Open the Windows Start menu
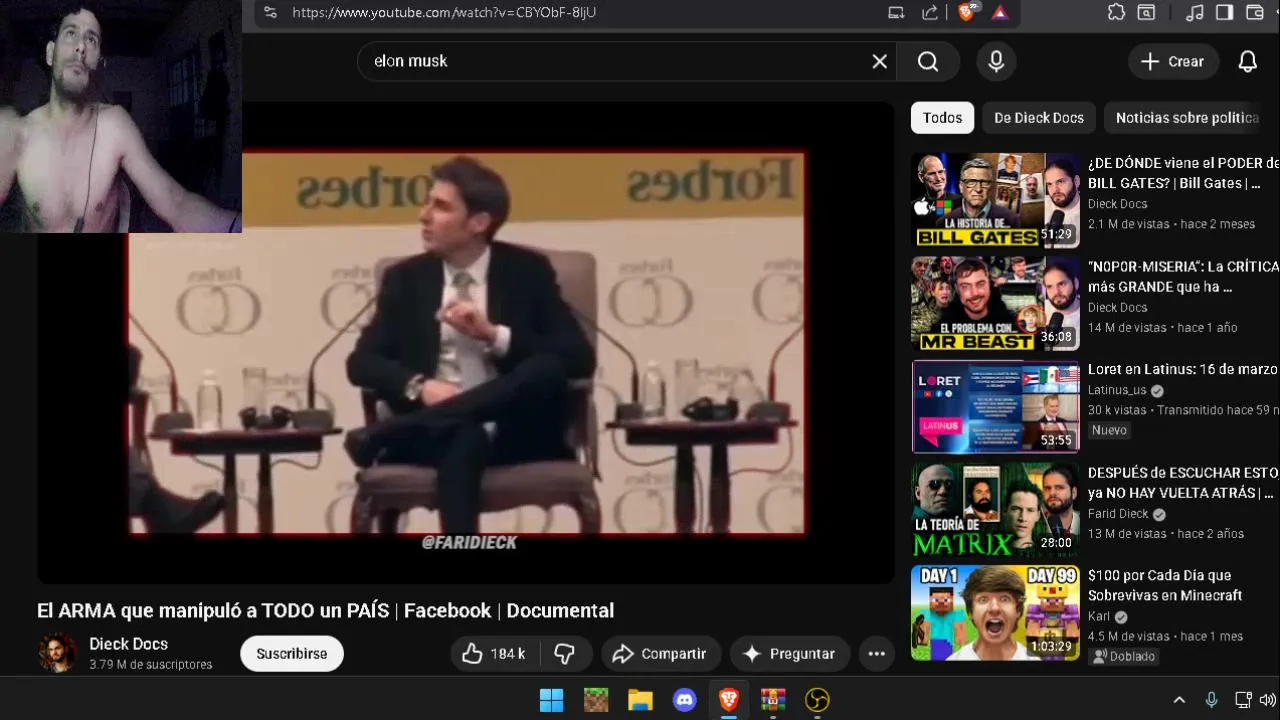 pyautogui.click(x=551, y=700)
